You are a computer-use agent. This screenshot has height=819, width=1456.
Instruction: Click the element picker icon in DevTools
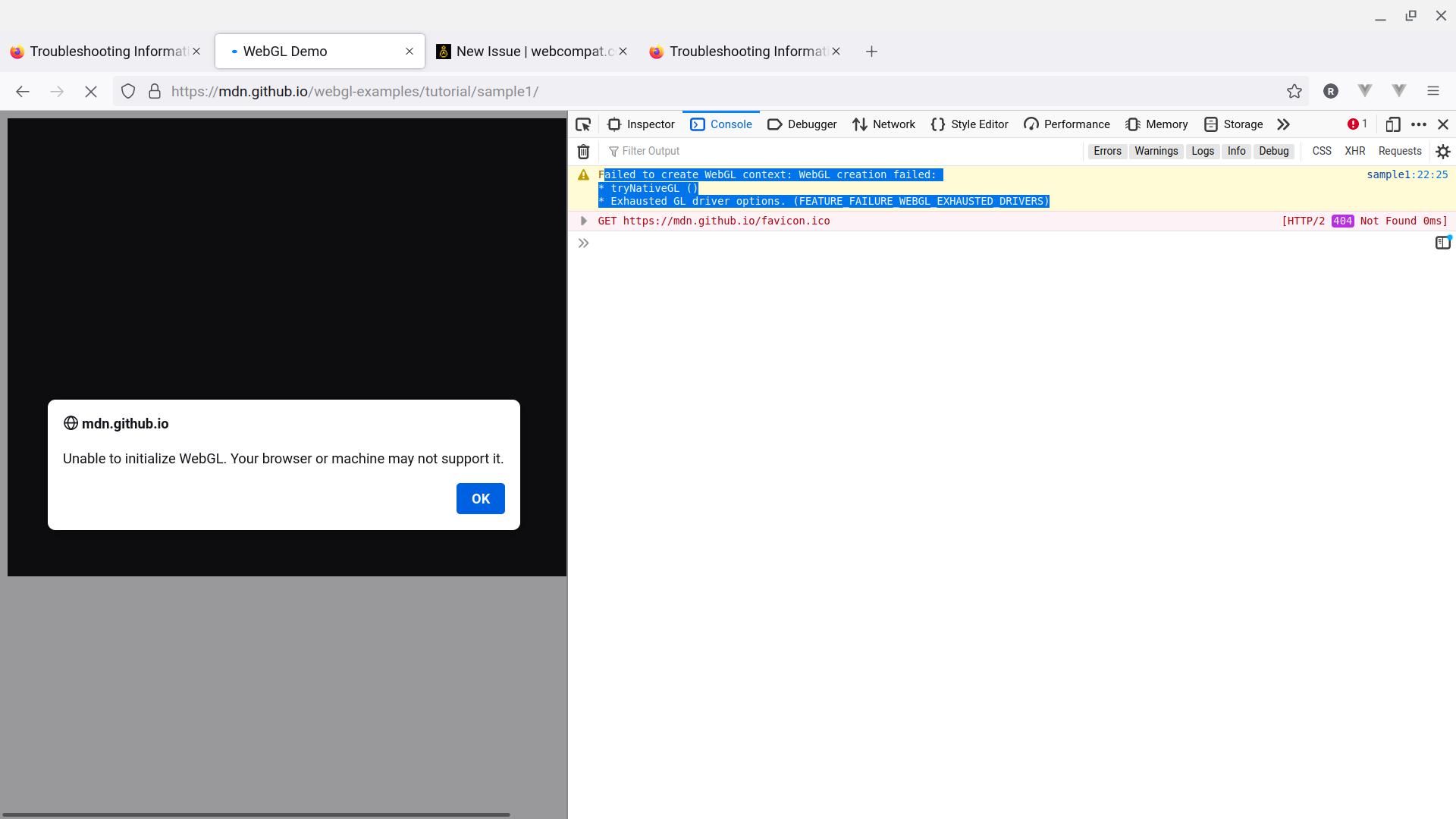583,124
